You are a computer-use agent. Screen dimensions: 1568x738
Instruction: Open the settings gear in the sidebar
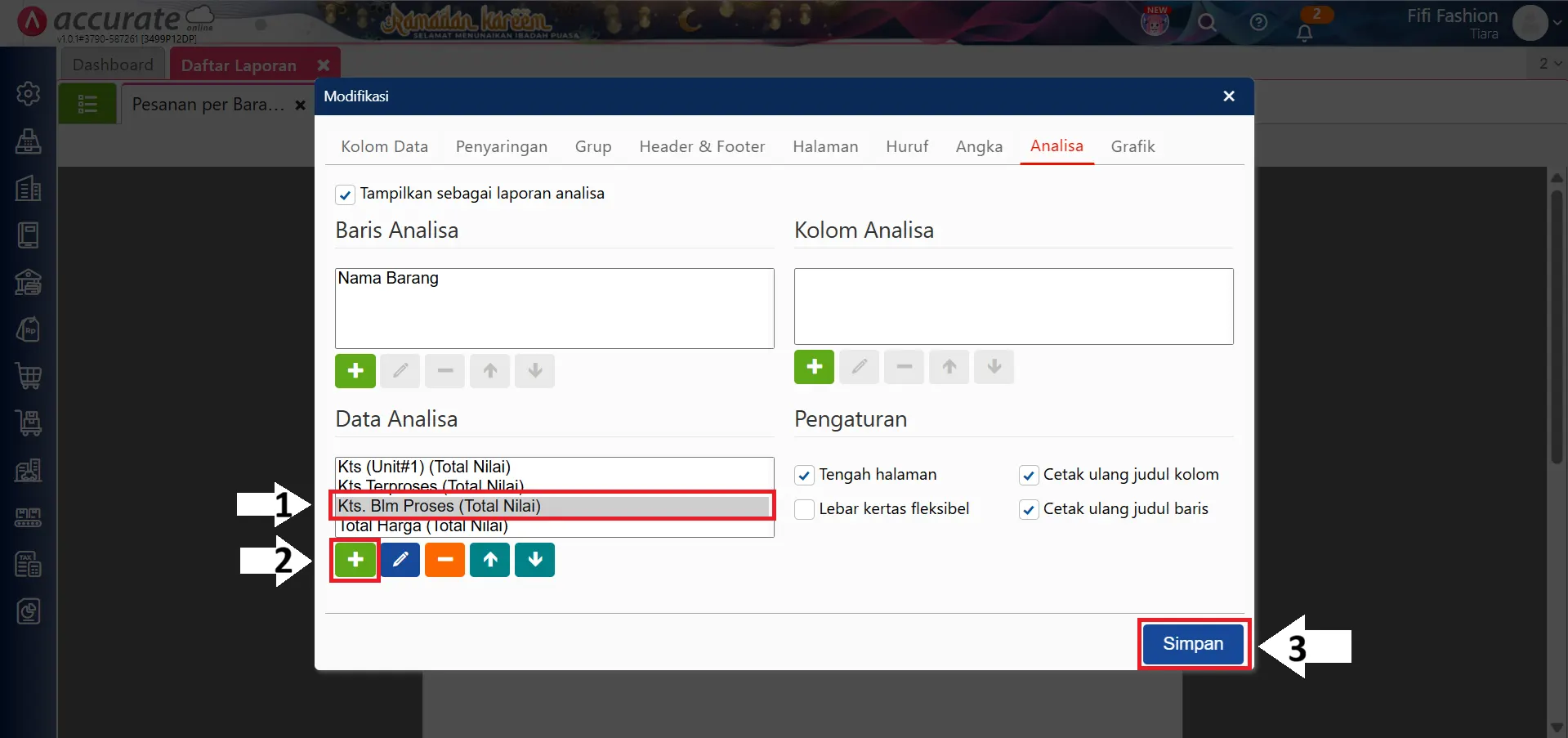29,93
